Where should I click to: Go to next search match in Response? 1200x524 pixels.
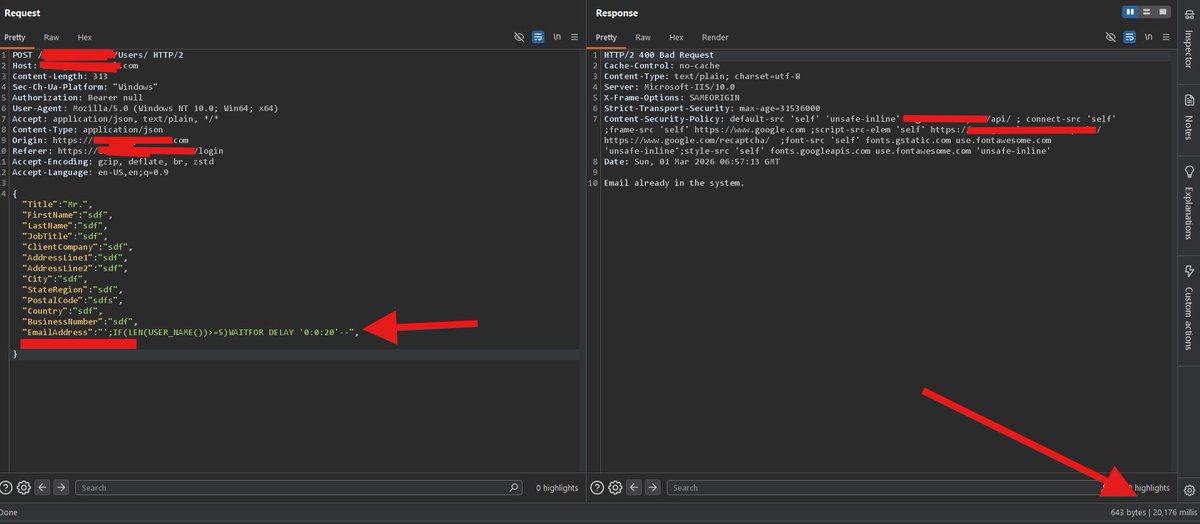(654, 488)
